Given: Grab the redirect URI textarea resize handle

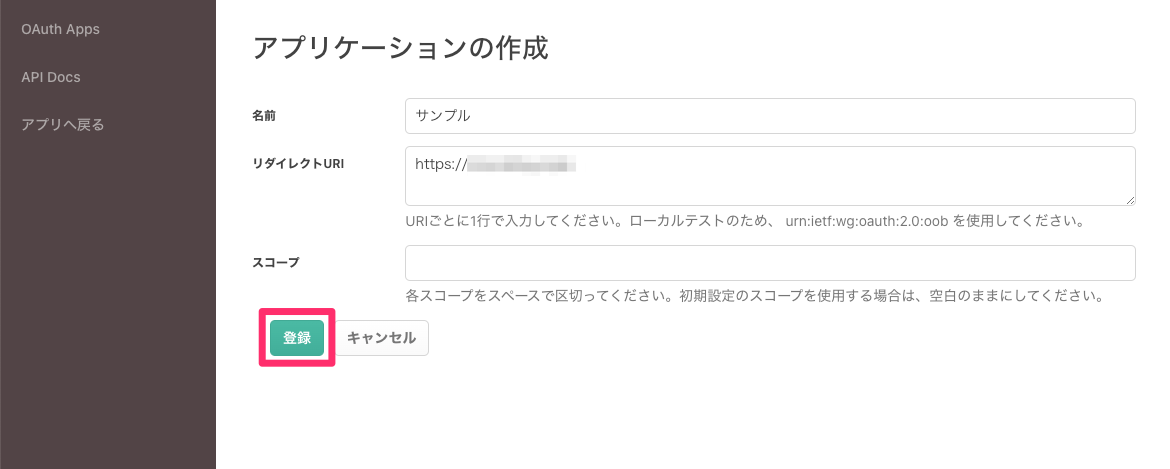Looking at the screenshot, I should click(1130, 200).
